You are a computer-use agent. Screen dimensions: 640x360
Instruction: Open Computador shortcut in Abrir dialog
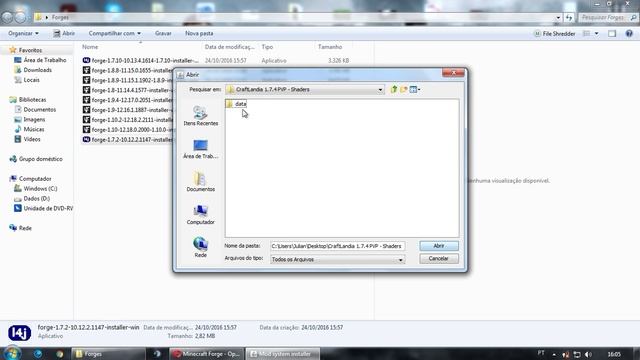pyautogui.click(x=200, y=215)
